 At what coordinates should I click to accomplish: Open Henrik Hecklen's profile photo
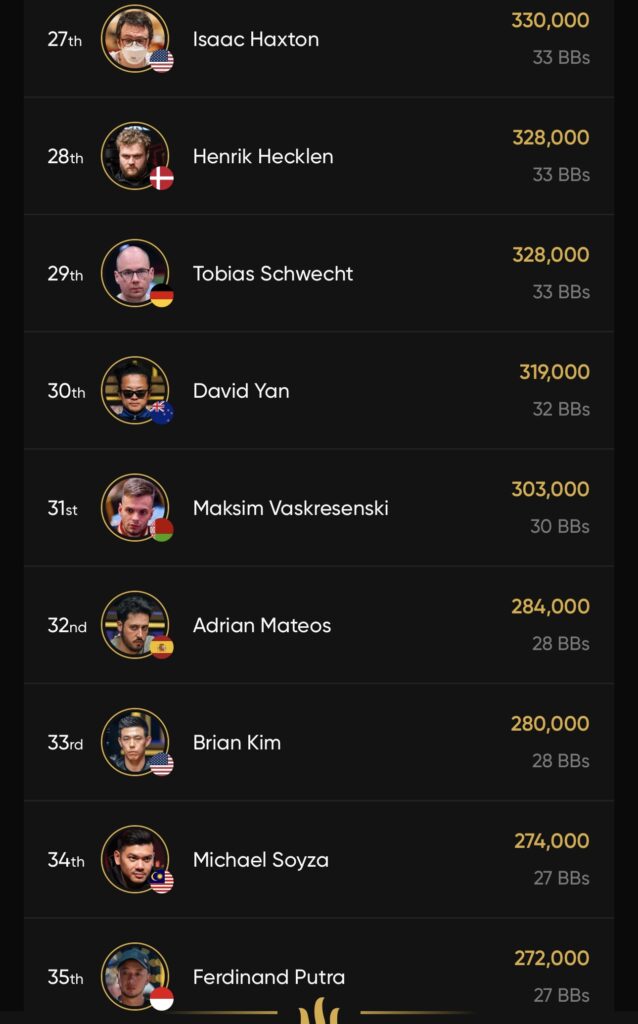point(134,155)
